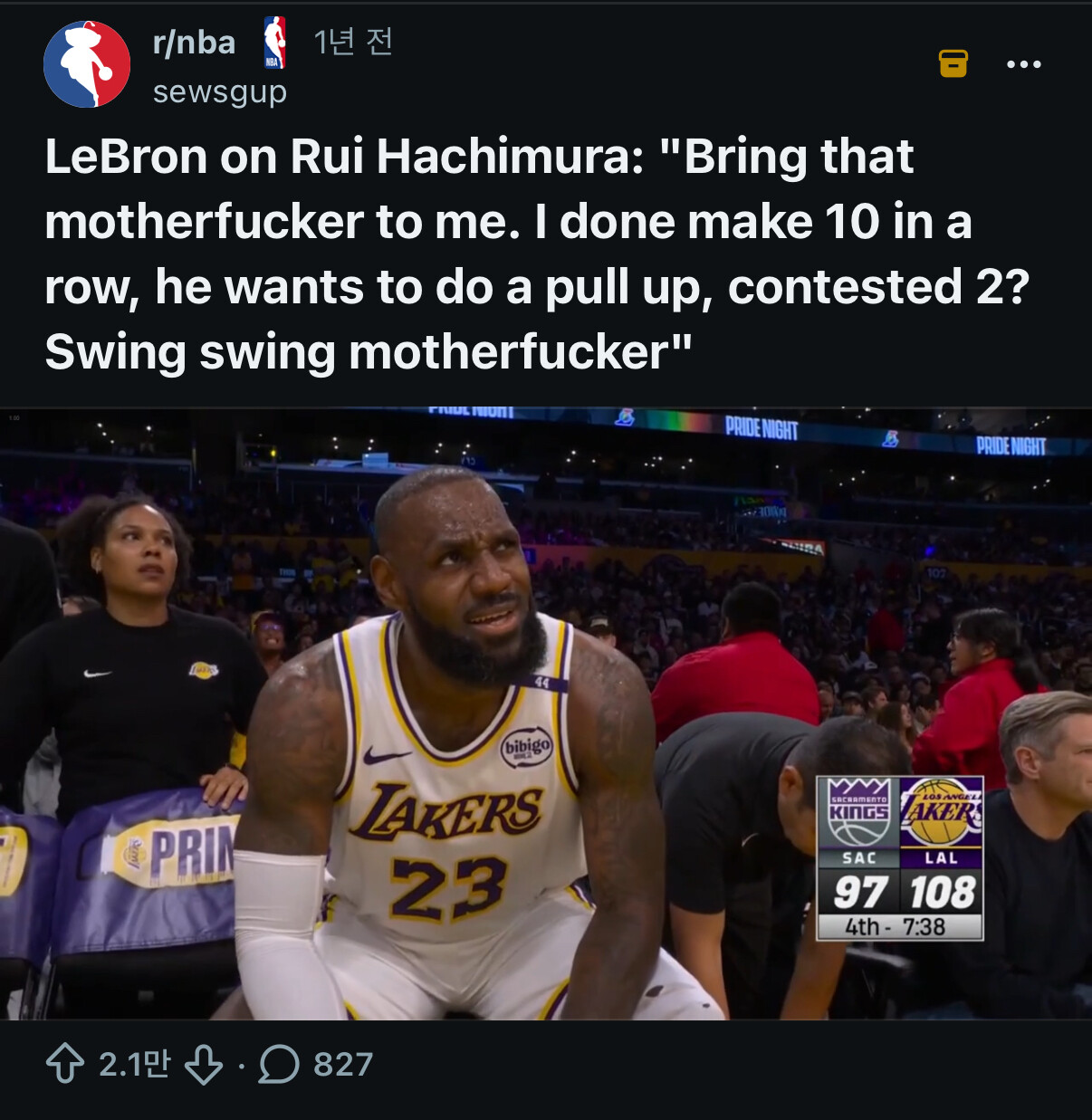Open the three-dot more options menu
1092x1120 pixels.
tap(1023, 64)
